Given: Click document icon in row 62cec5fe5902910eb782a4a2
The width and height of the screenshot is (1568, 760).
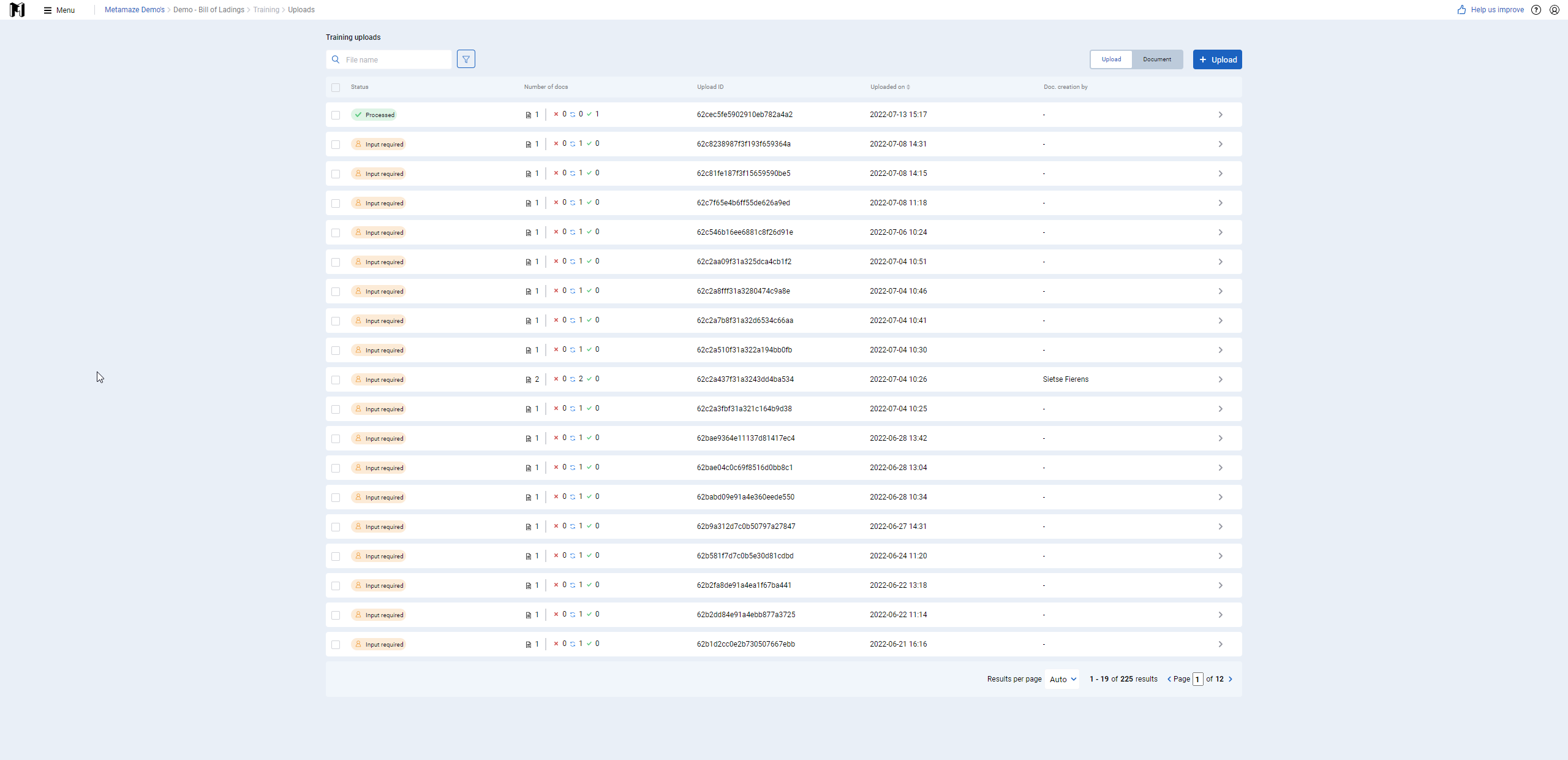Looking at the screenshot, I should click(x=529, y=115).
